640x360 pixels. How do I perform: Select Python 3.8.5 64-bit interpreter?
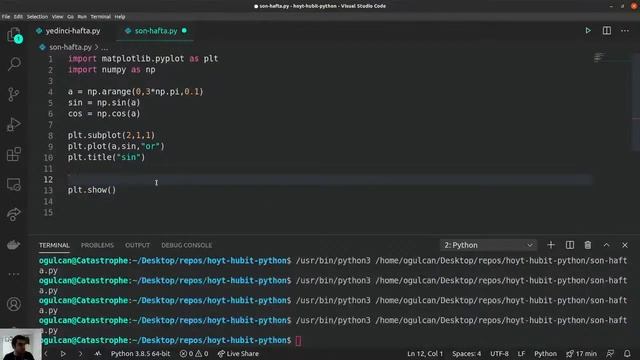pyautogui.click(x=140, y=353)
